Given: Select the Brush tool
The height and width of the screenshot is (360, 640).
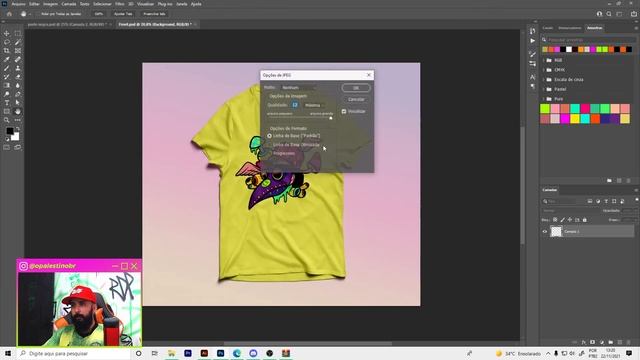Looking at the screenshot, I should (7, 68).
